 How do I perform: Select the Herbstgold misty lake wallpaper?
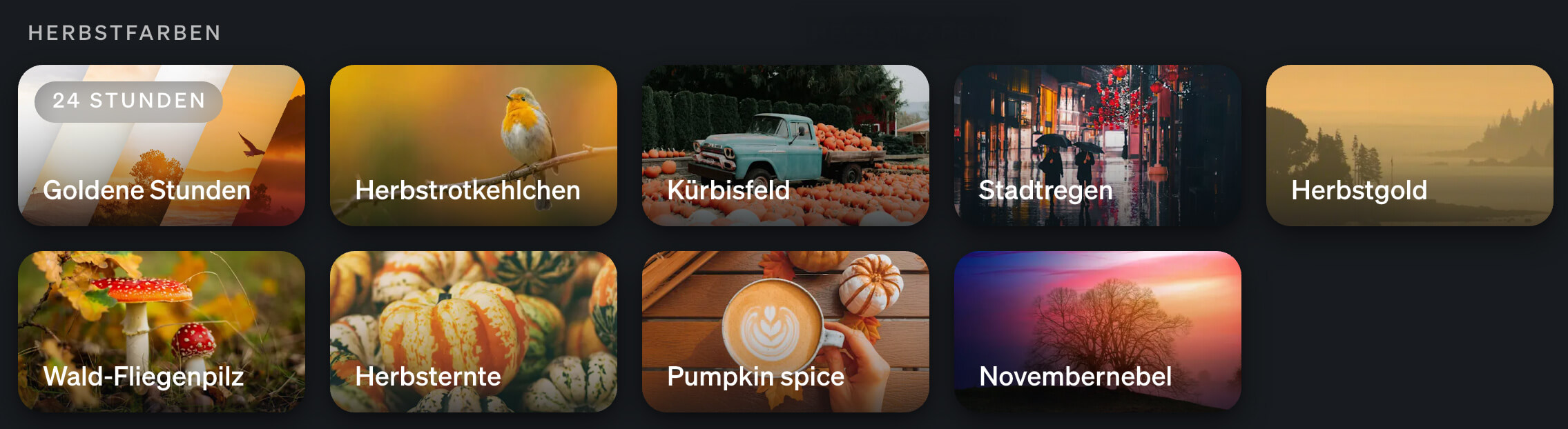[x=1410, y=146]
